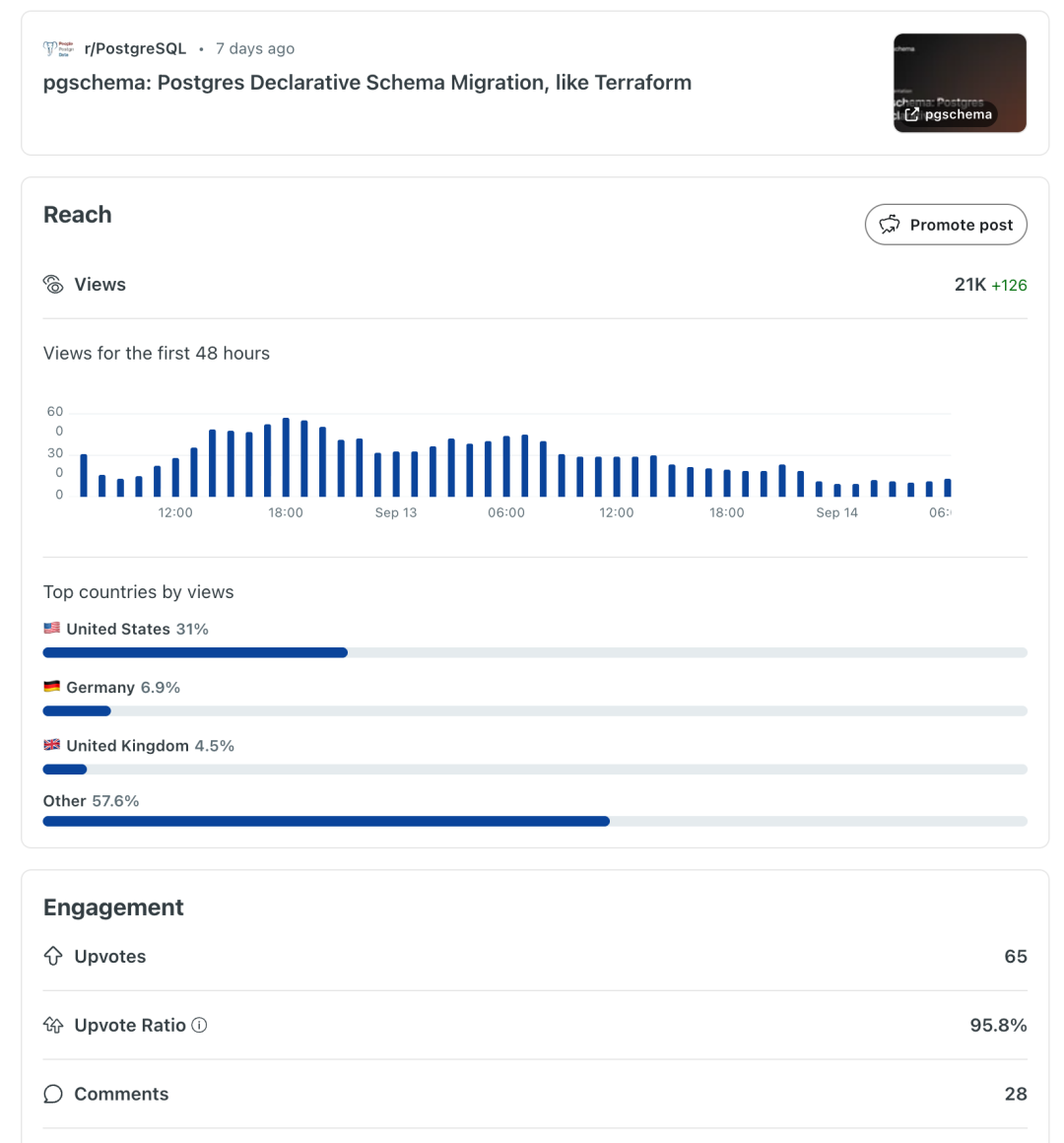Click the upvote ratio value "95.8%"

click(x=998, y=1025)
